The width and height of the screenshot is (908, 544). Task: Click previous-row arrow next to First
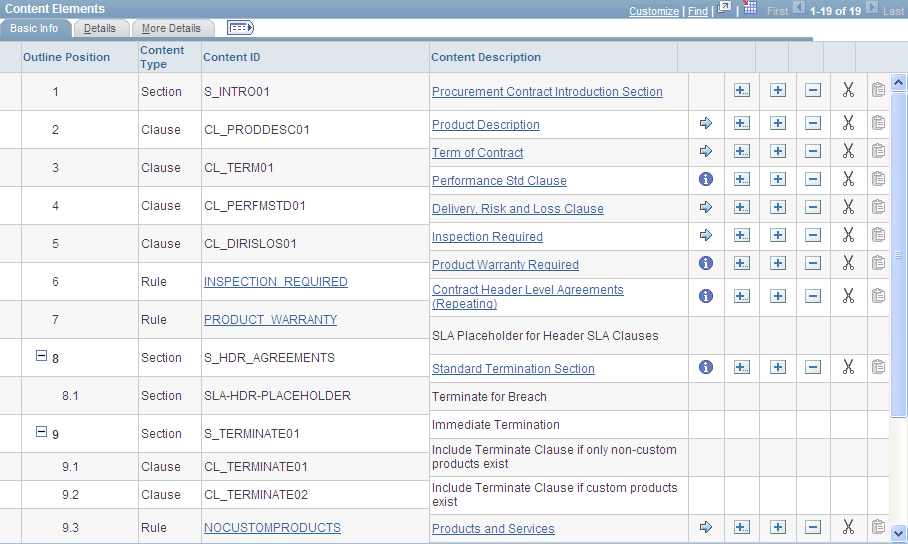click(x=799, y=8)
